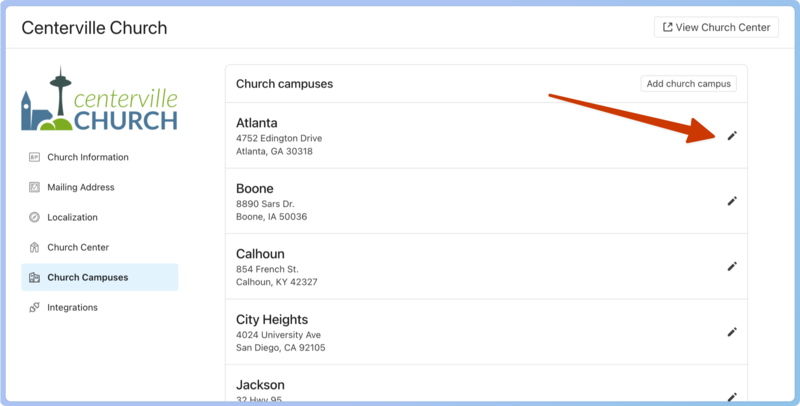Click the pencil icon for Boone
This screenshot has width=800, height=406.
732,201
